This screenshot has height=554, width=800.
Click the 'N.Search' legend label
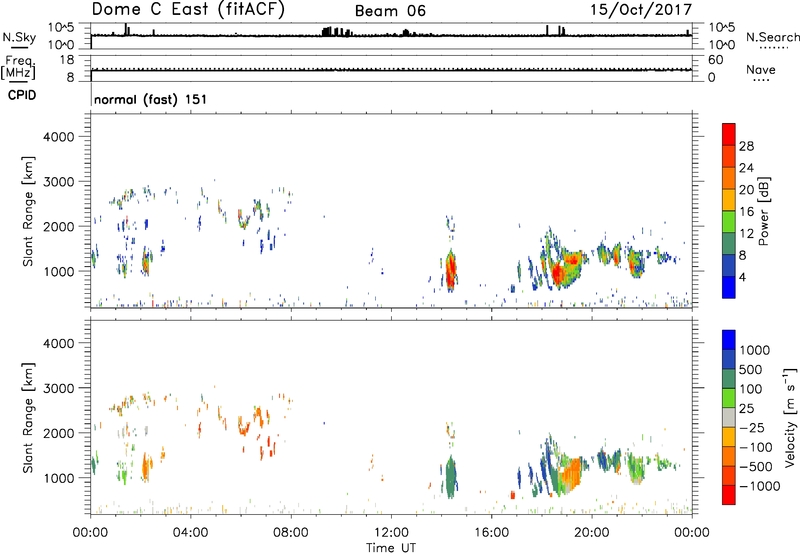coord(773,37)
